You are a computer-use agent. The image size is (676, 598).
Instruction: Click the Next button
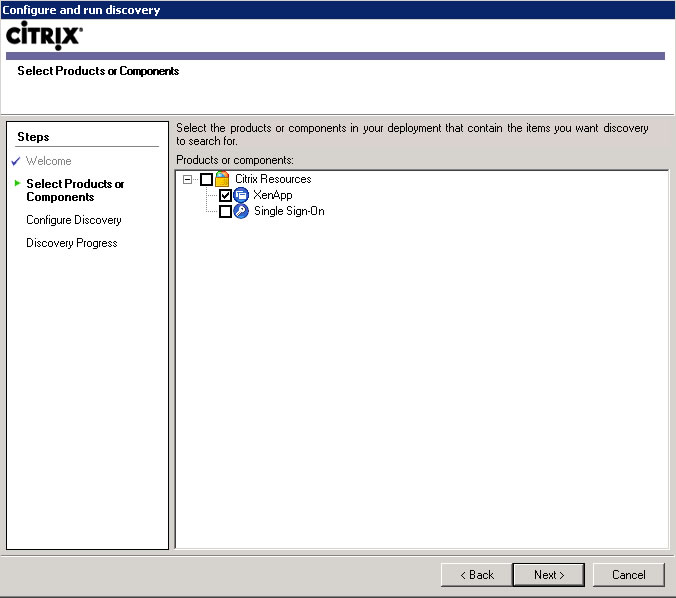point(548,575)
